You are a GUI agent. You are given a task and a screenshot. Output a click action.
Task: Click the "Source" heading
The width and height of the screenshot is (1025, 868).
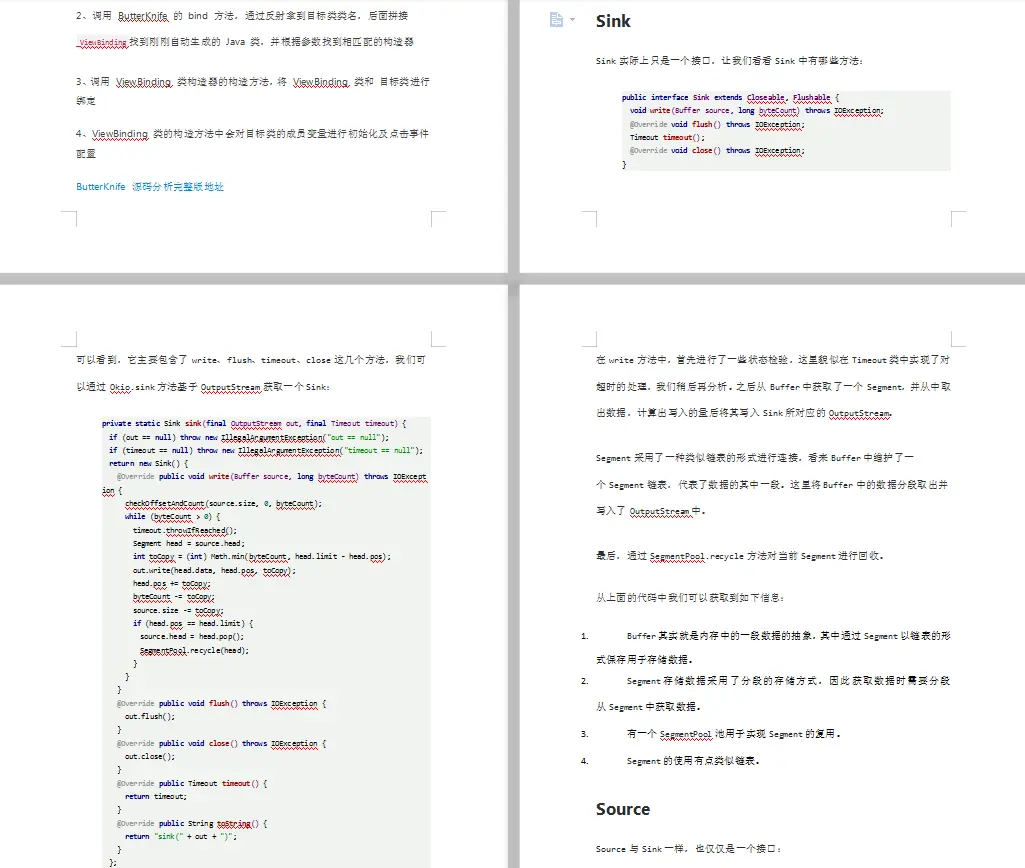[x=623, y=809]
